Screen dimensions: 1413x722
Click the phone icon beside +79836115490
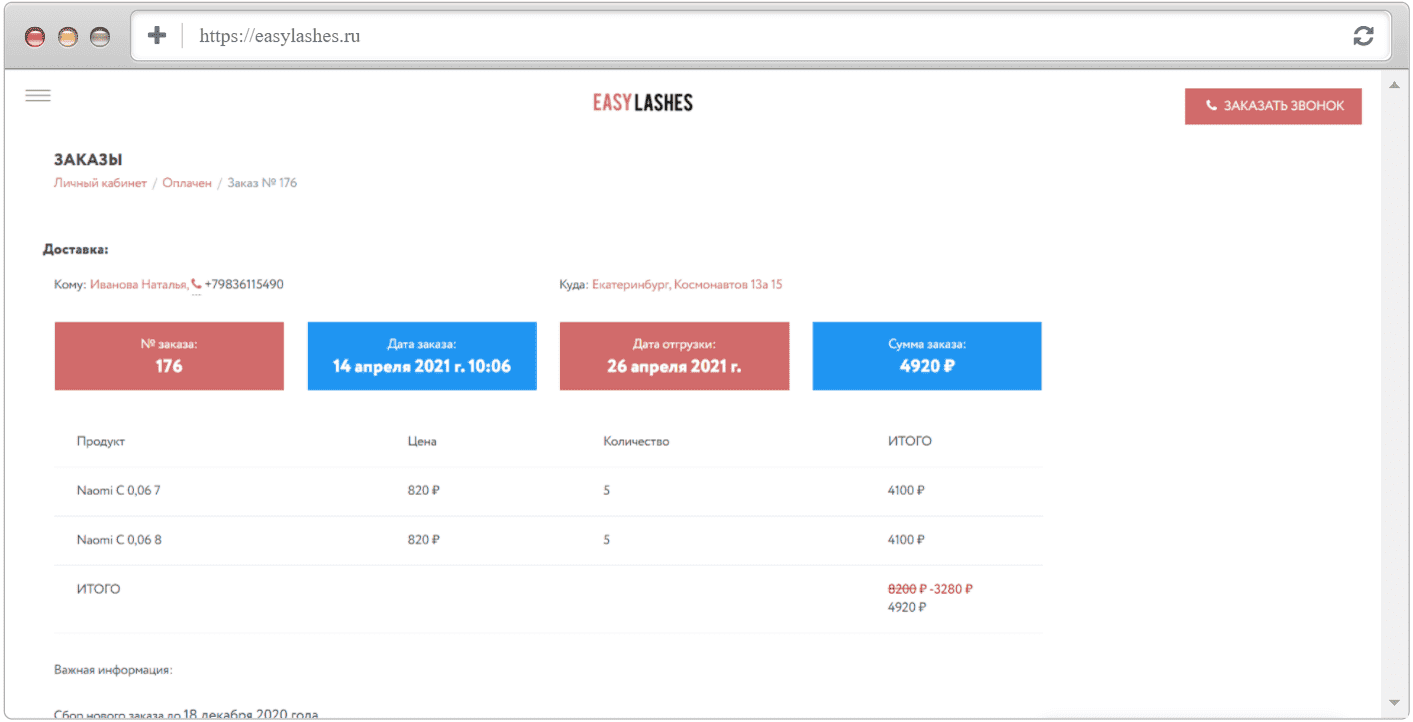pos(196,284)
